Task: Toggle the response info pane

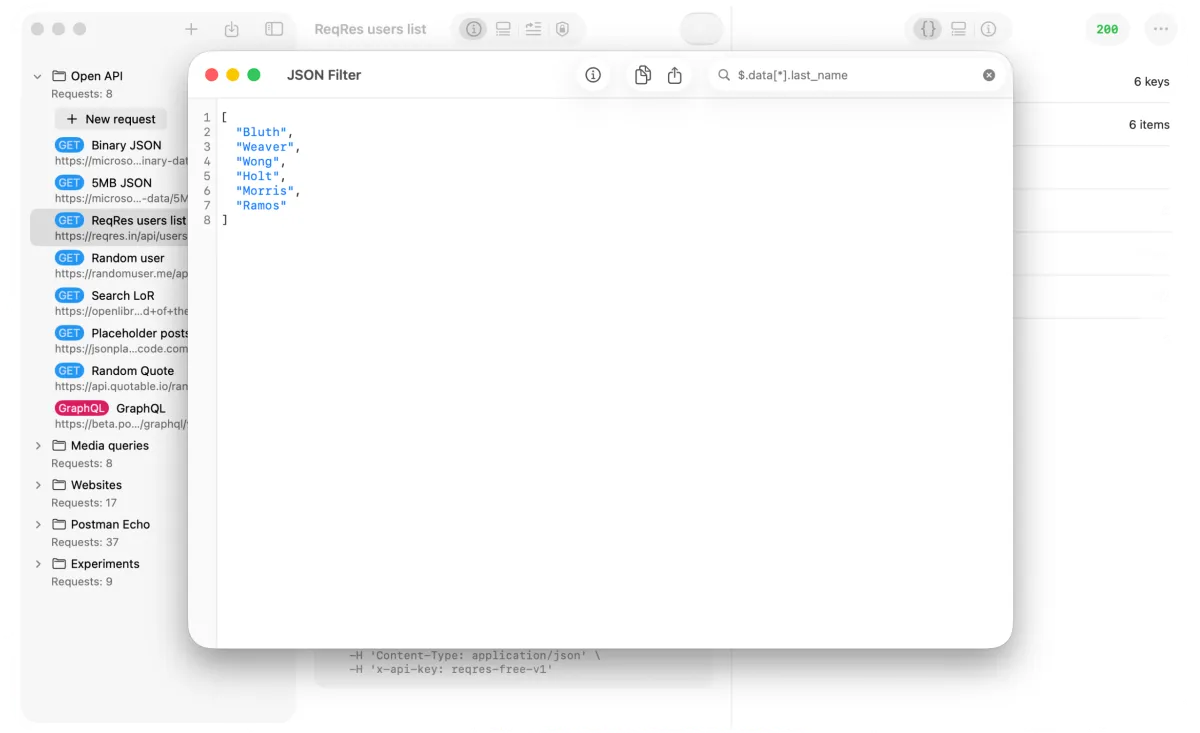Action: coord(988,29)
